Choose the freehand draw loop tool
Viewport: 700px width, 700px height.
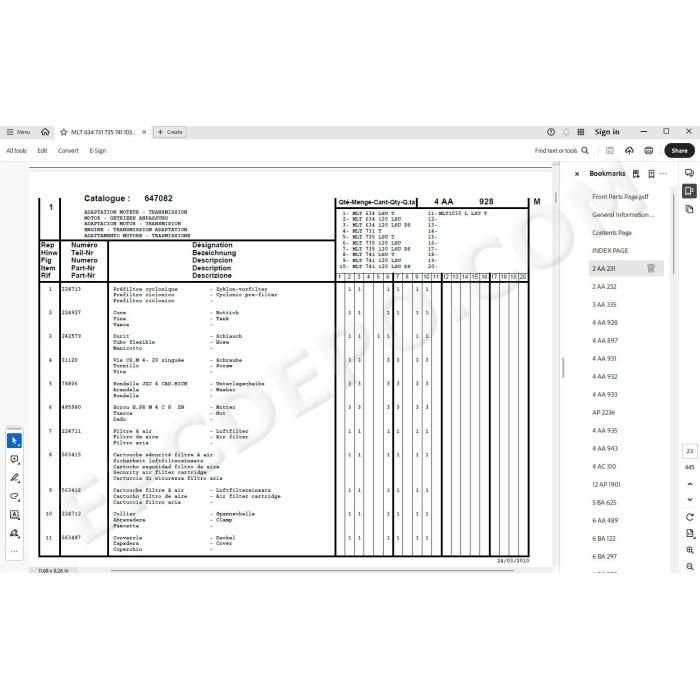[x=14, y=496]
